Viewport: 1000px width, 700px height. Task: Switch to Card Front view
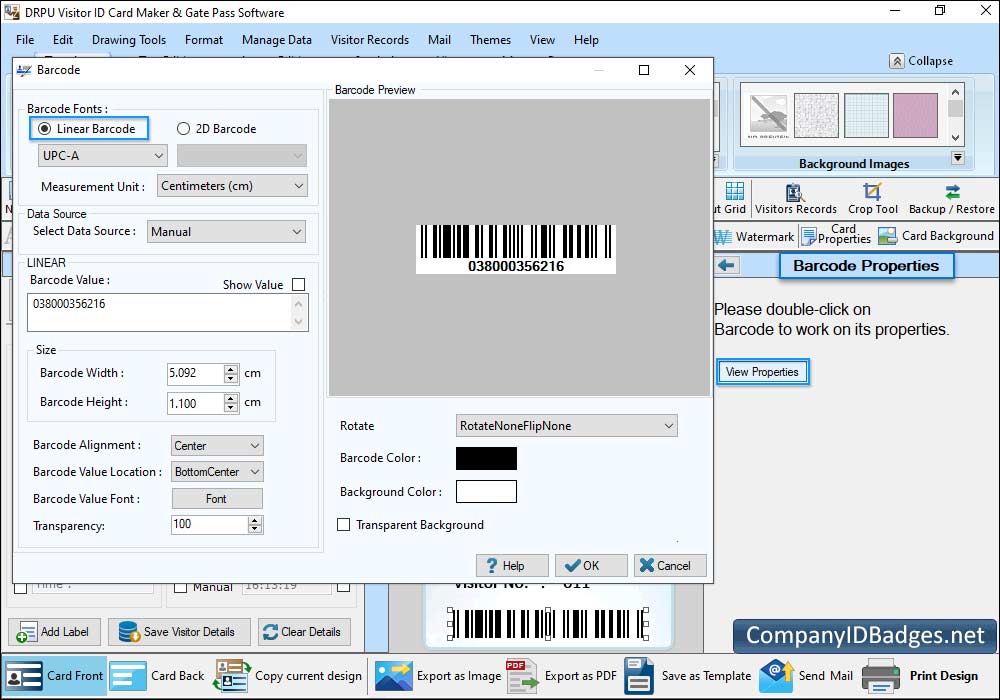[x=54, y=676]
